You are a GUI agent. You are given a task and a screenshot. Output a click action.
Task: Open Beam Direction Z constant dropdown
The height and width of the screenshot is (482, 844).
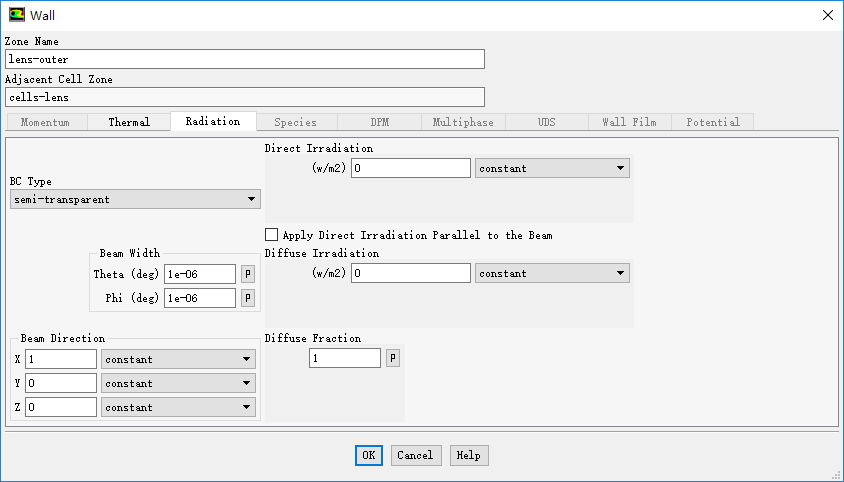178,407
